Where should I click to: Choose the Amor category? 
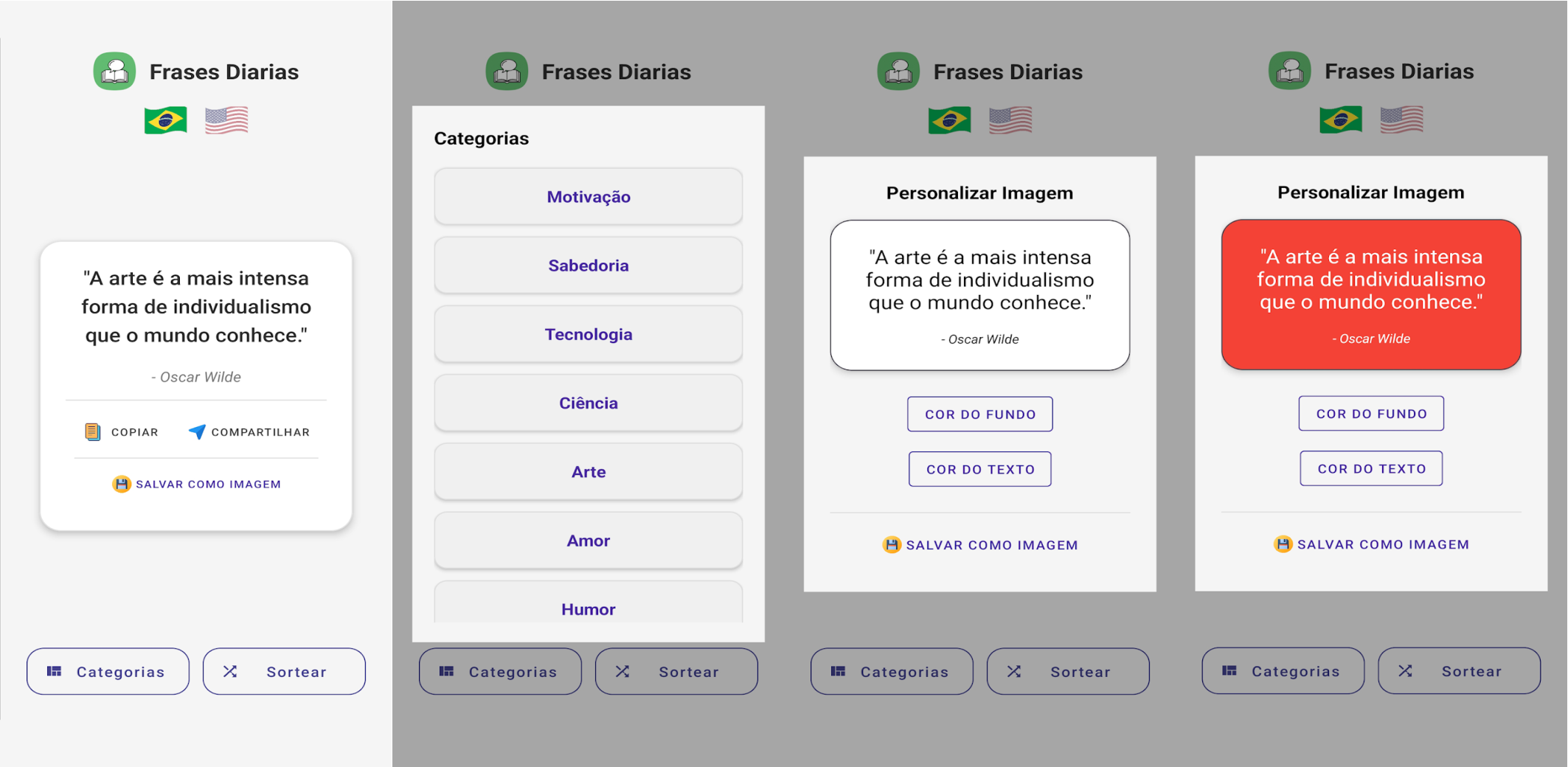pyautogui.click(x=588, y=540)
